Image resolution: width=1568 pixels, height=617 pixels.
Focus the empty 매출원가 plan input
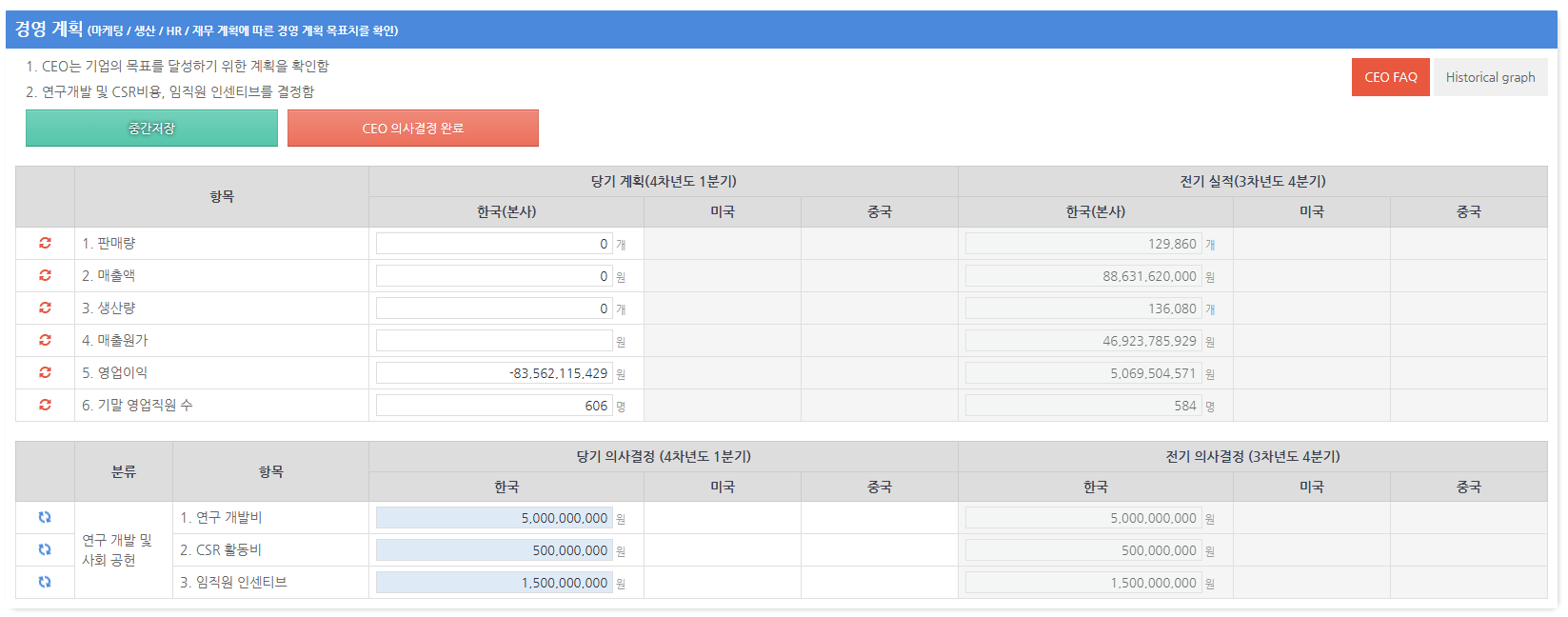(493, 341)
